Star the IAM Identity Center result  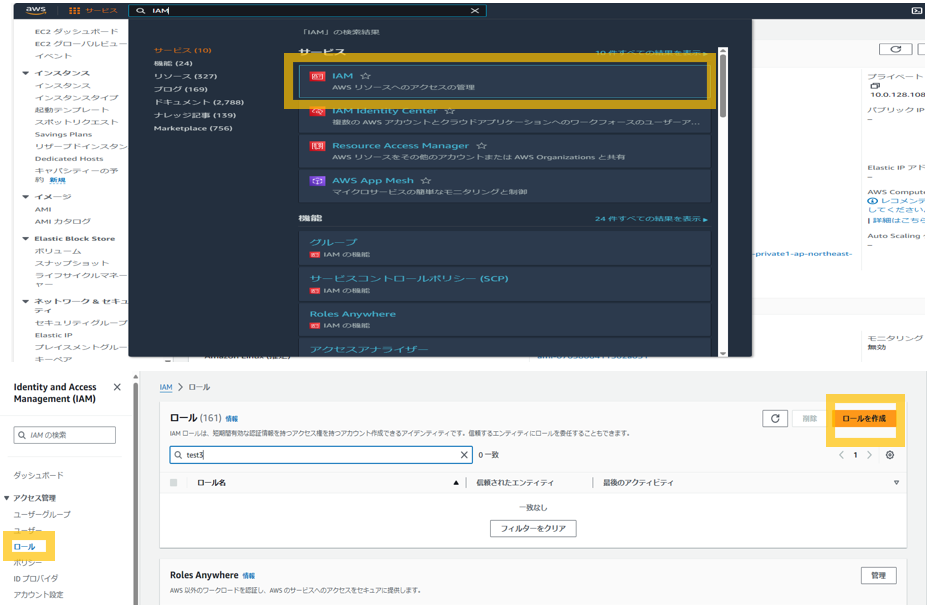click(450, 111)
